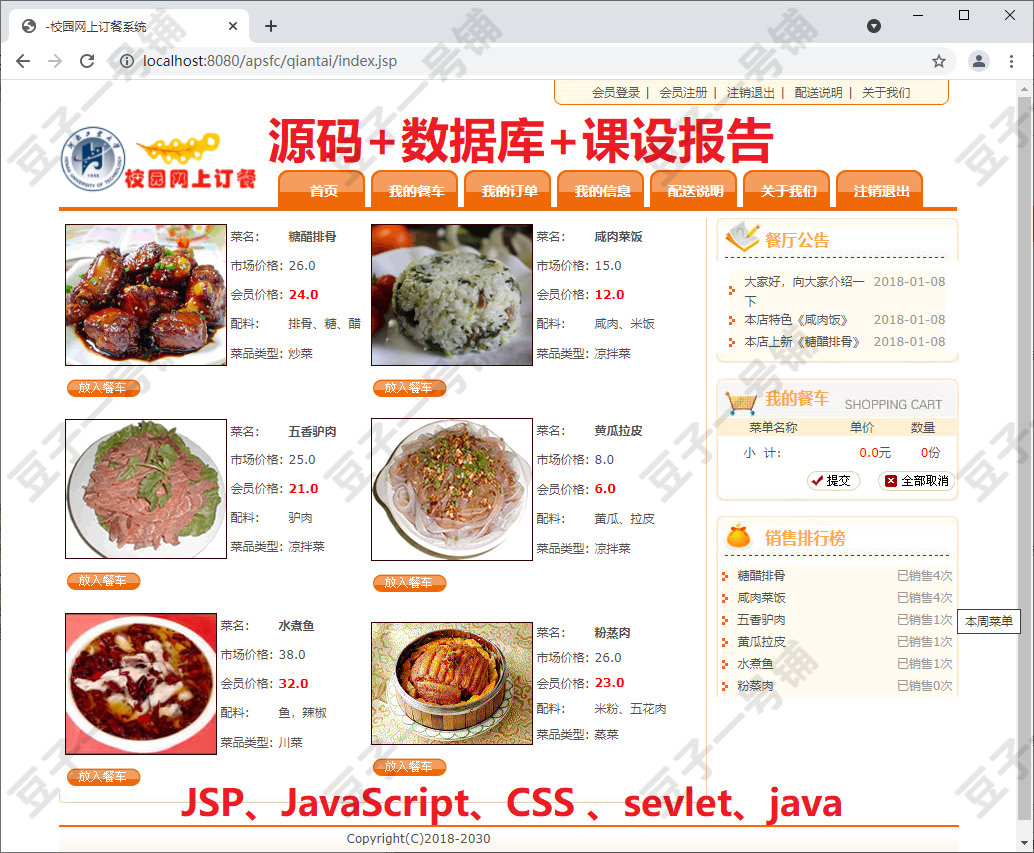Viewport: 1034px width, 853px height.
Task: Click 五香驴肉 in sales ranking
Action: tap(761, 620)
